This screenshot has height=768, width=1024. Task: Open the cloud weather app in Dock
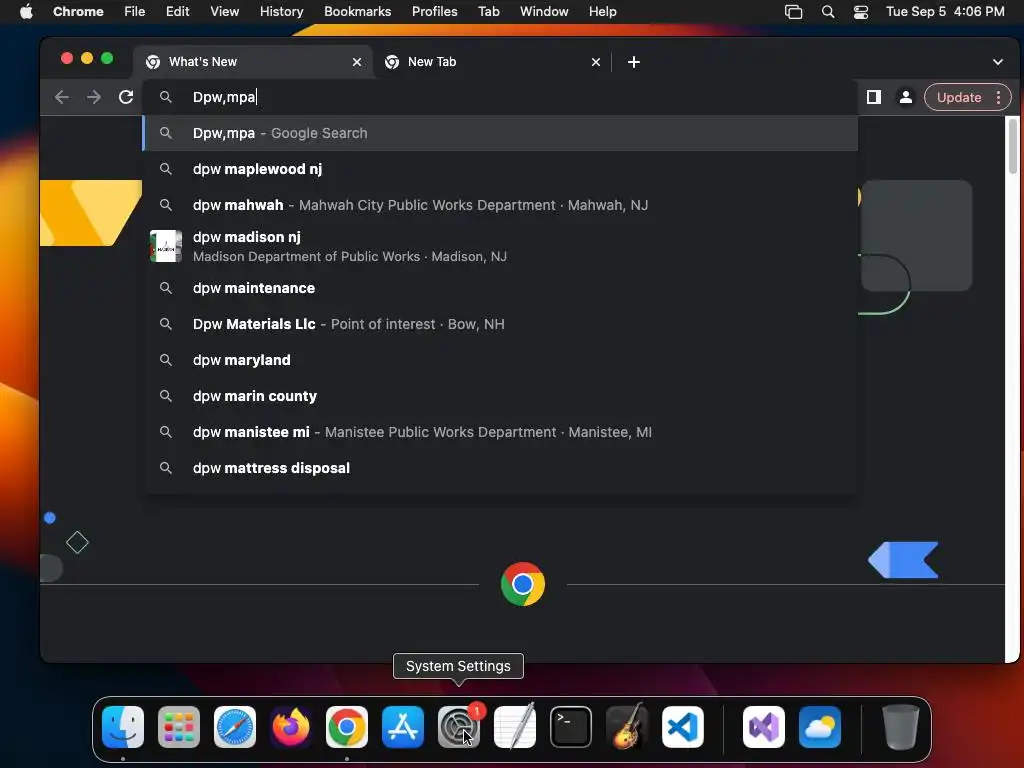tap(820, 727)
